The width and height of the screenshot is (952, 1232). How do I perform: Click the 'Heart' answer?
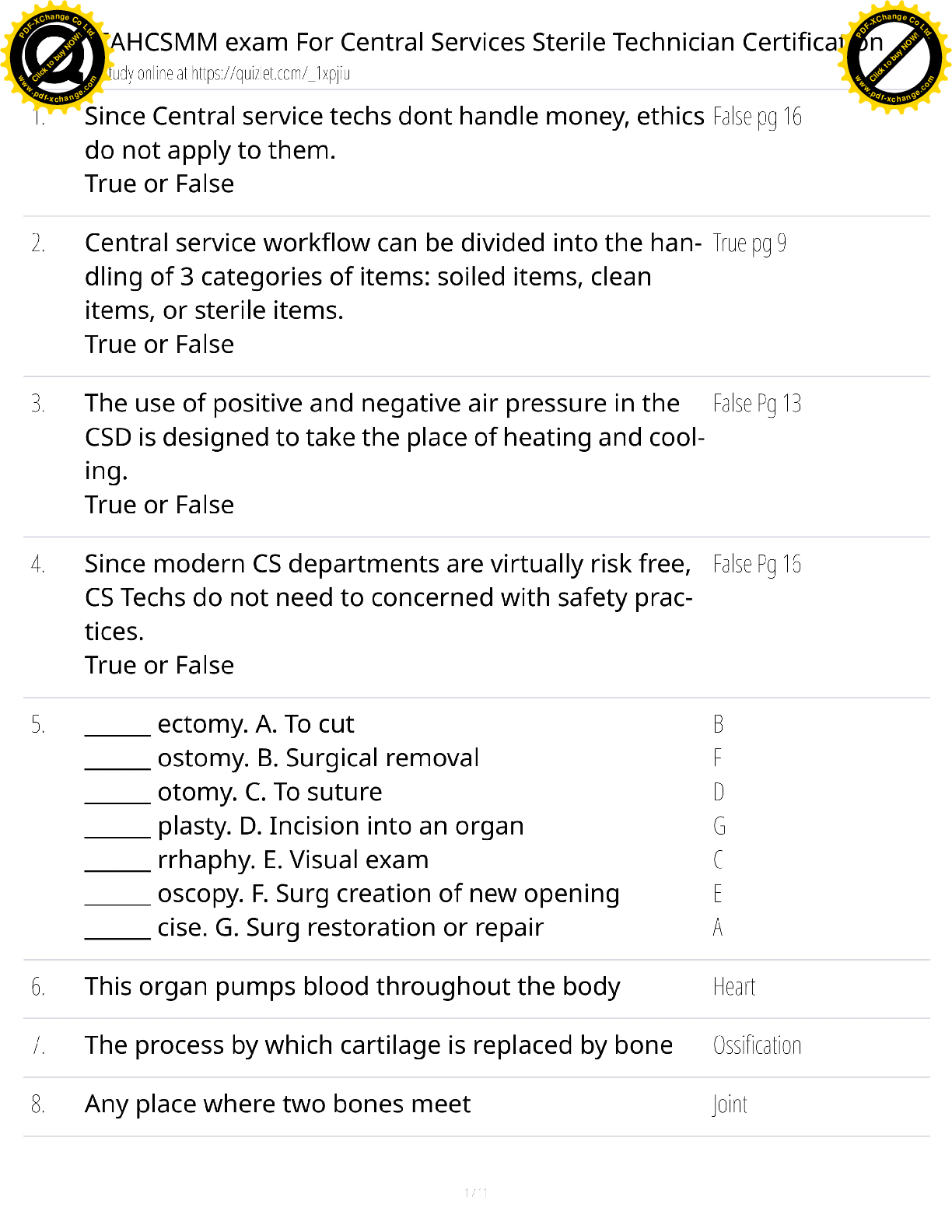[x=734, y=987]
